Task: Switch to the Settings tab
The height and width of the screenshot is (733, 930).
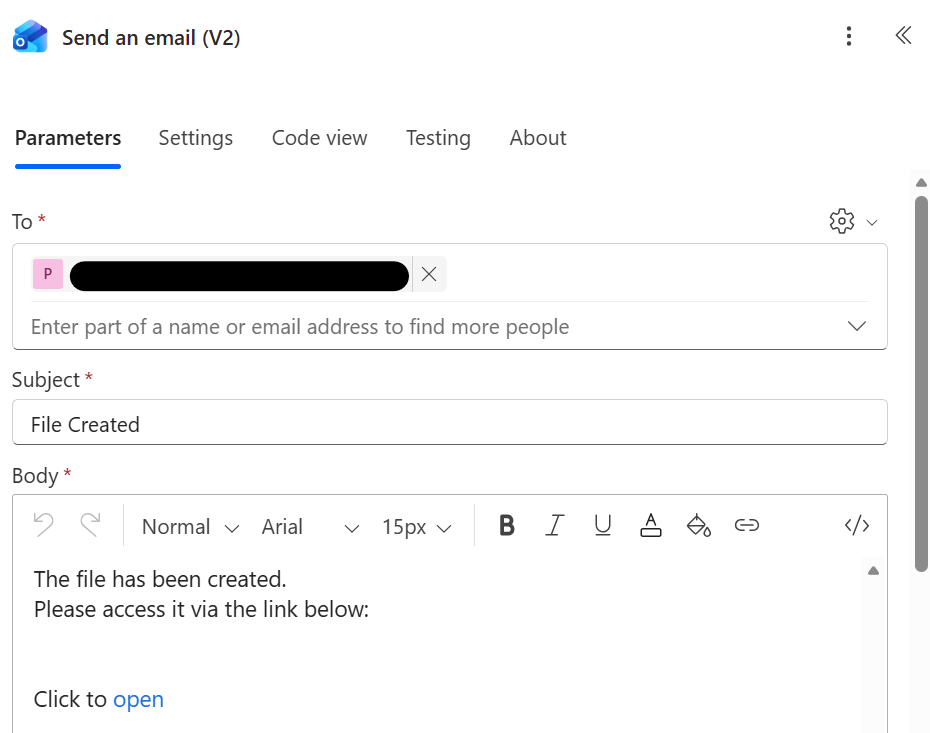Action: point(196,138)
